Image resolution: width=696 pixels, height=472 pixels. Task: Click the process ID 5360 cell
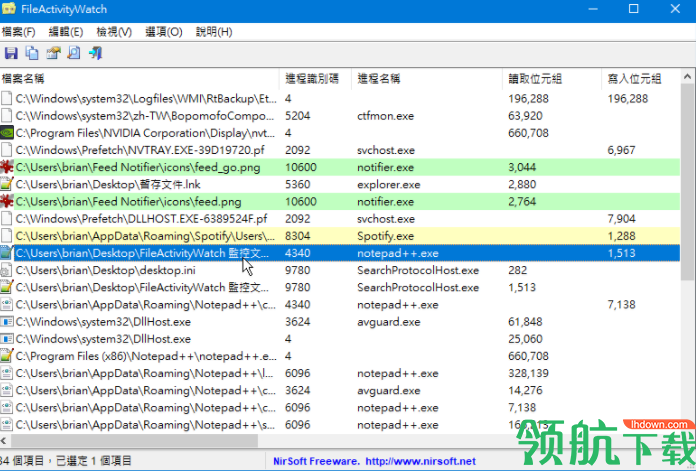[x=297, y=185]
